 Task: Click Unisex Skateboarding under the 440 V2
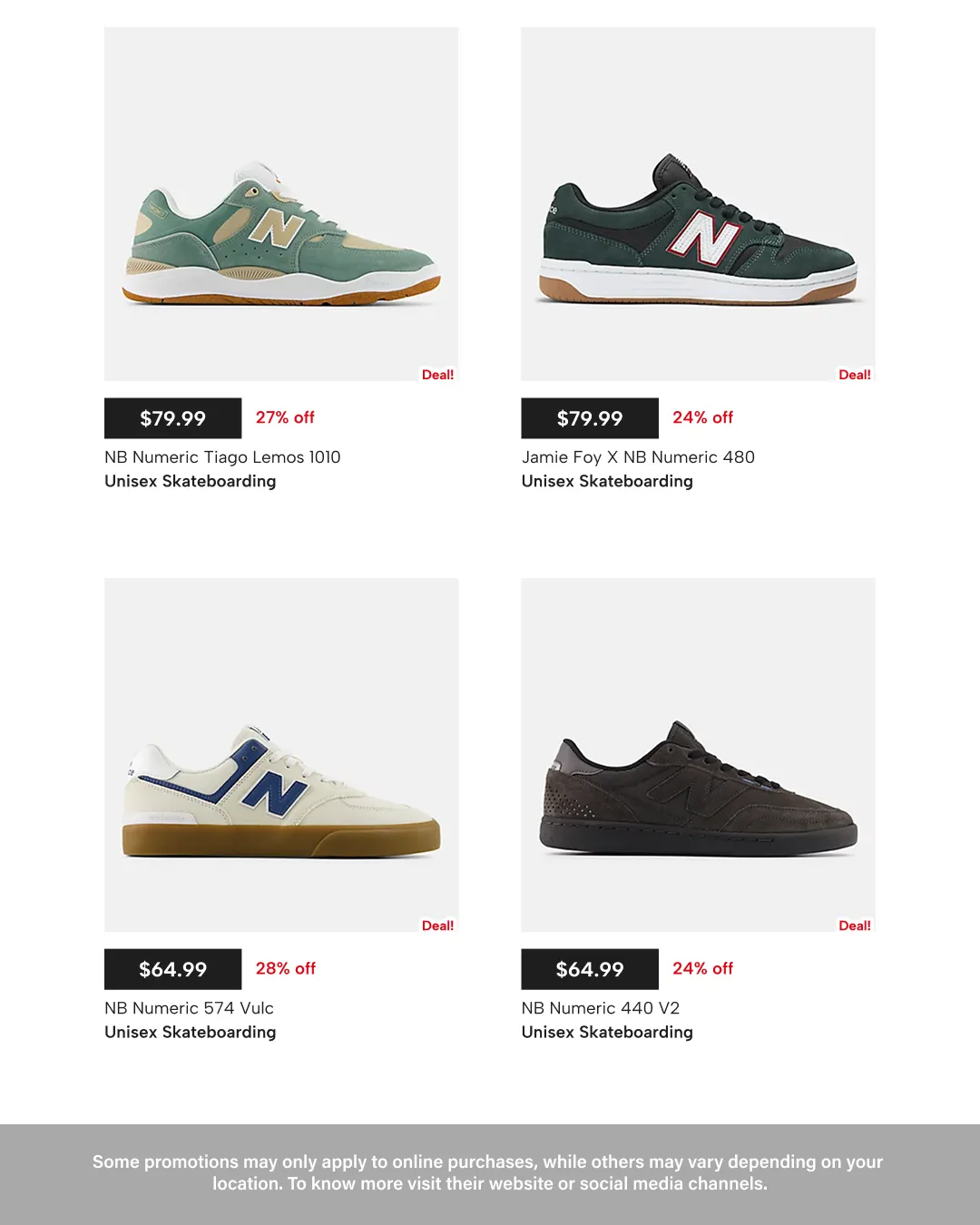pyautogui.click(x=607, y=1032)
